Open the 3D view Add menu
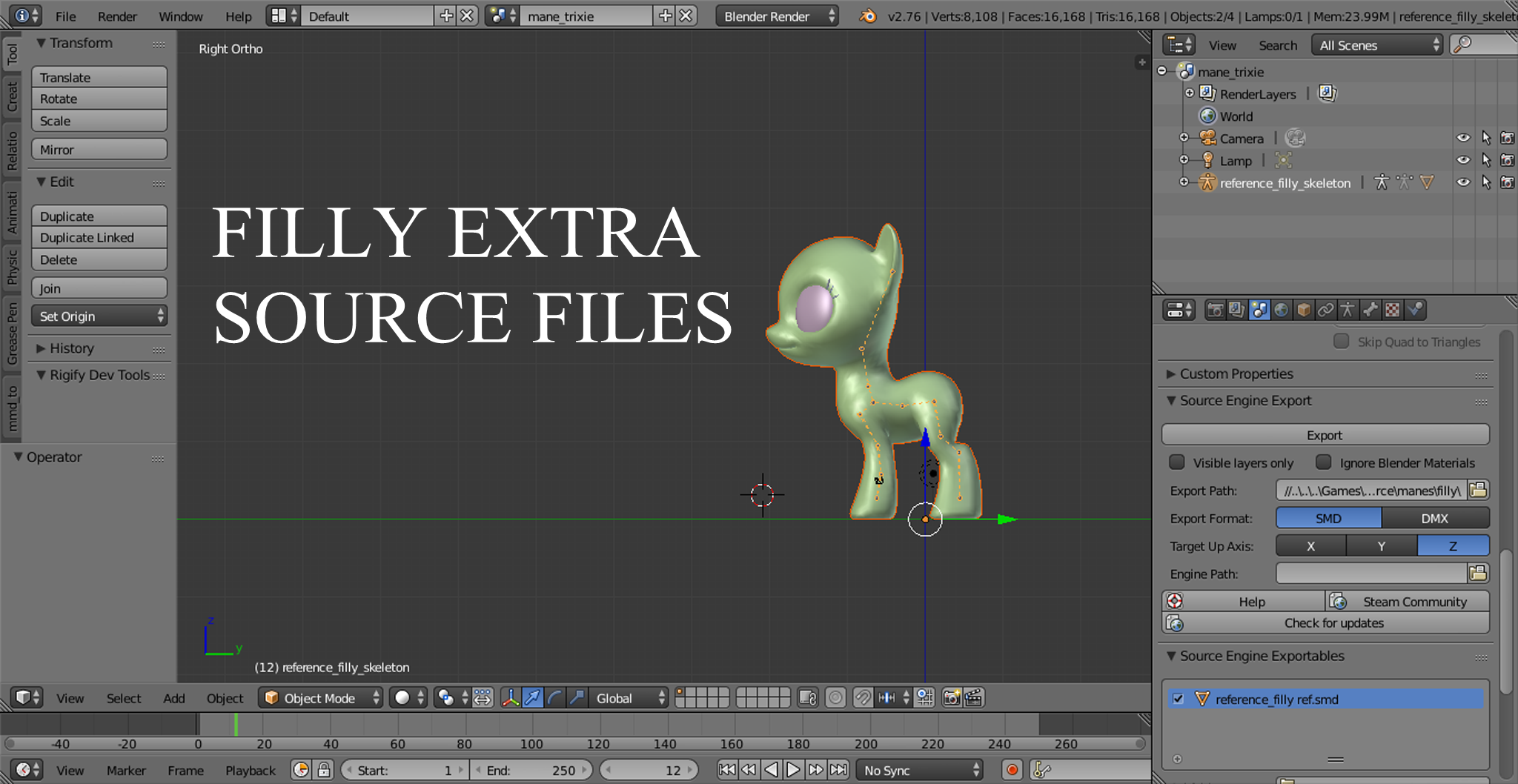The height and width of the screenshot is (784, 1518). coord(174,698)
